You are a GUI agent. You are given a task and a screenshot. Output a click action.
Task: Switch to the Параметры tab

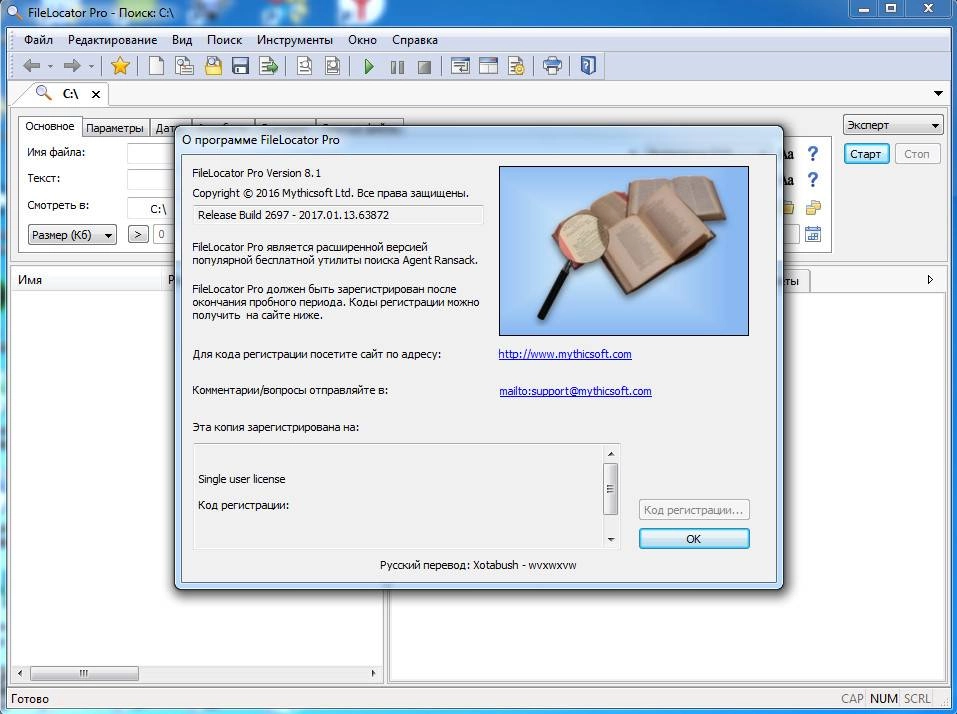(115, 128)
